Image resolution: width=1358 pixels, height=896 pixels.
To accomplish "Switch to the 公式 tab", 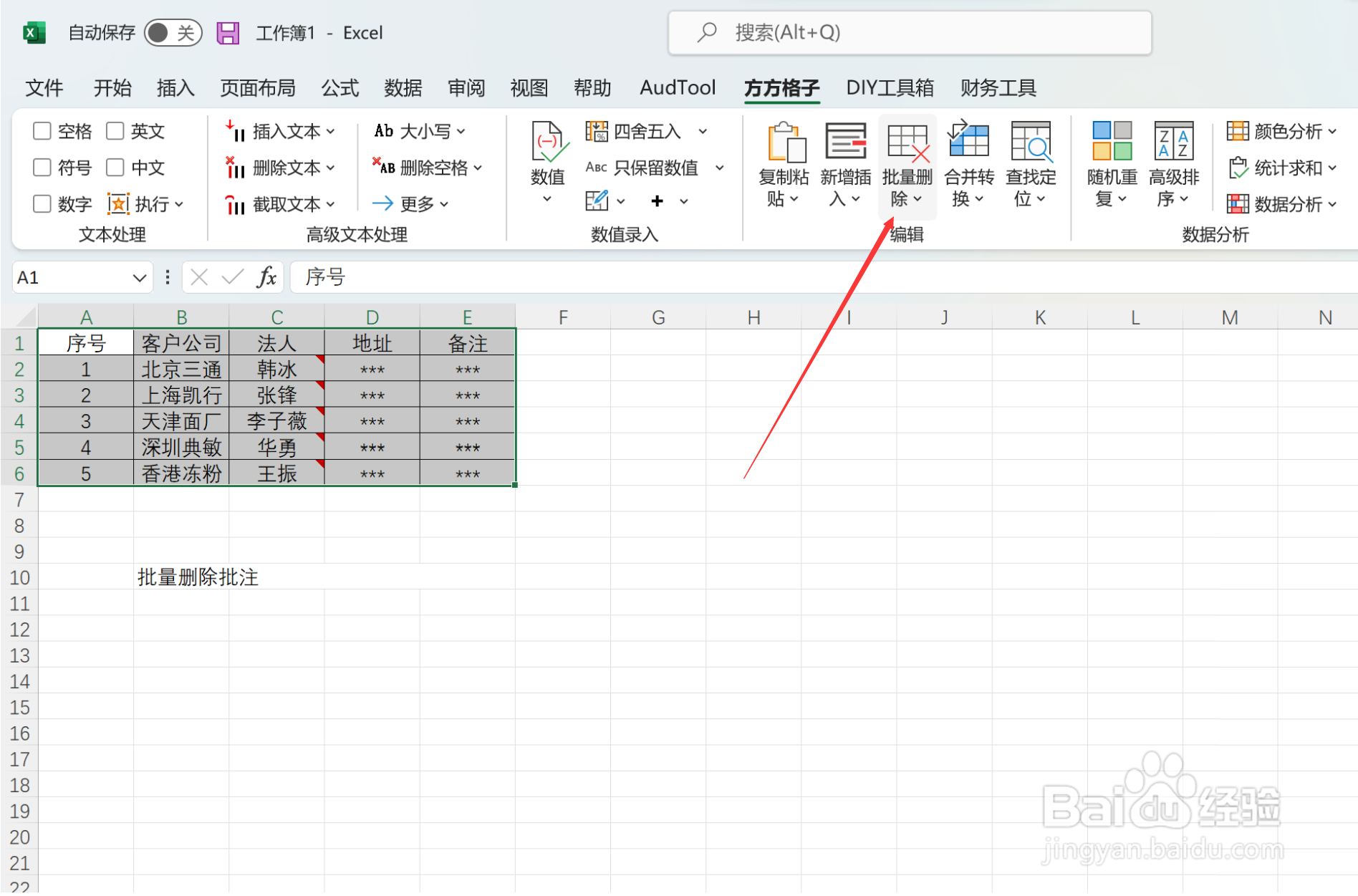I will tap(340, 88).
